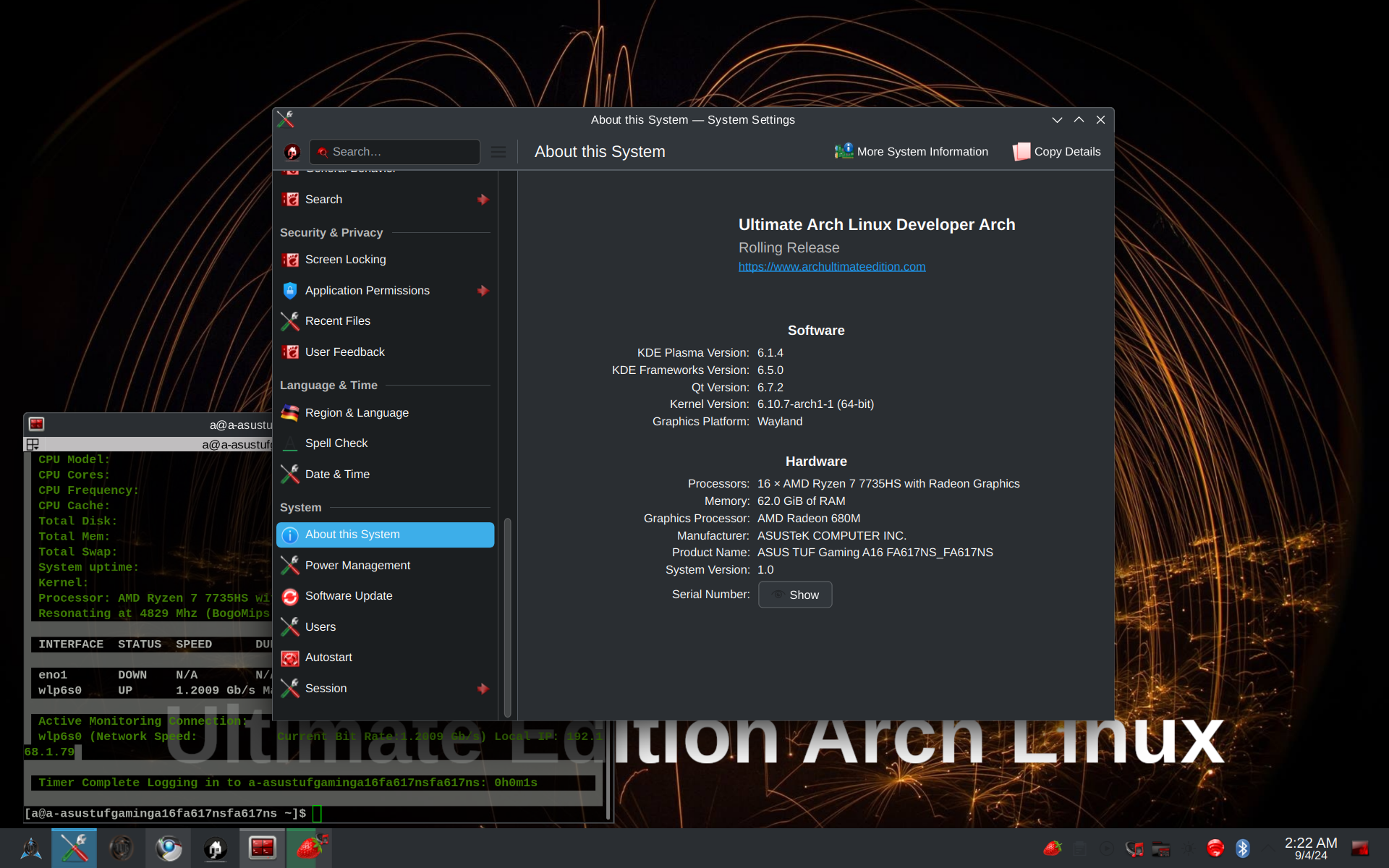Click the KDE Plasma Version value 6.1.4
The width and height of the screenshot is (1389, 868).
770,353
